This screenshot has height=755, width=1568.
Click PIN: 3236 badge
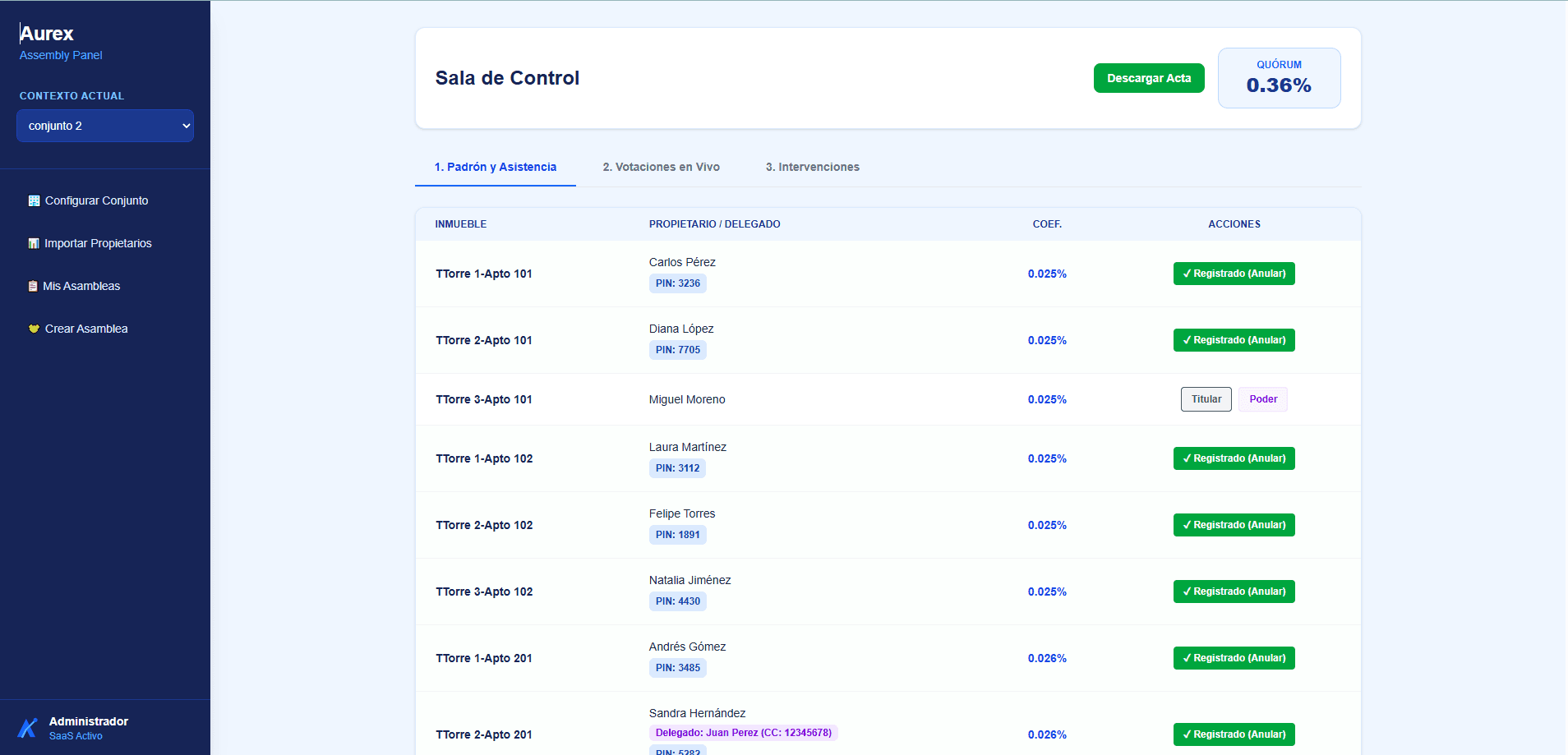coord(678,283)
